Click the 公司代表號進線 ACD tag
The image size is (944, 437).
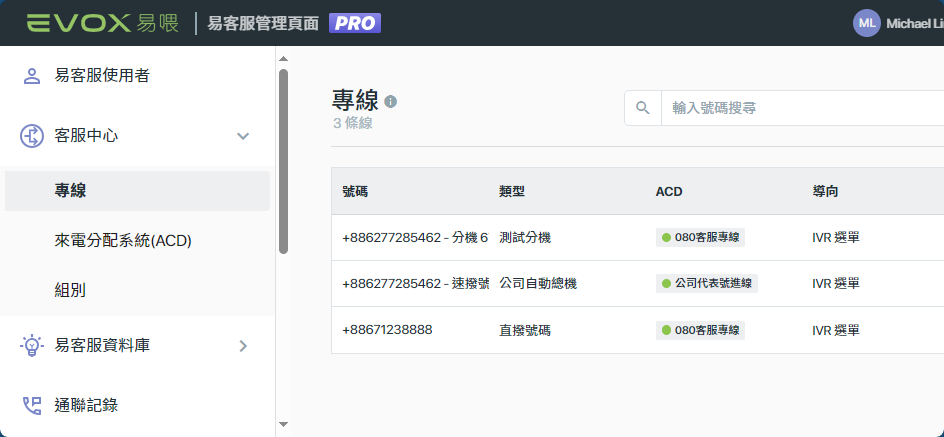tap(707, 284)
